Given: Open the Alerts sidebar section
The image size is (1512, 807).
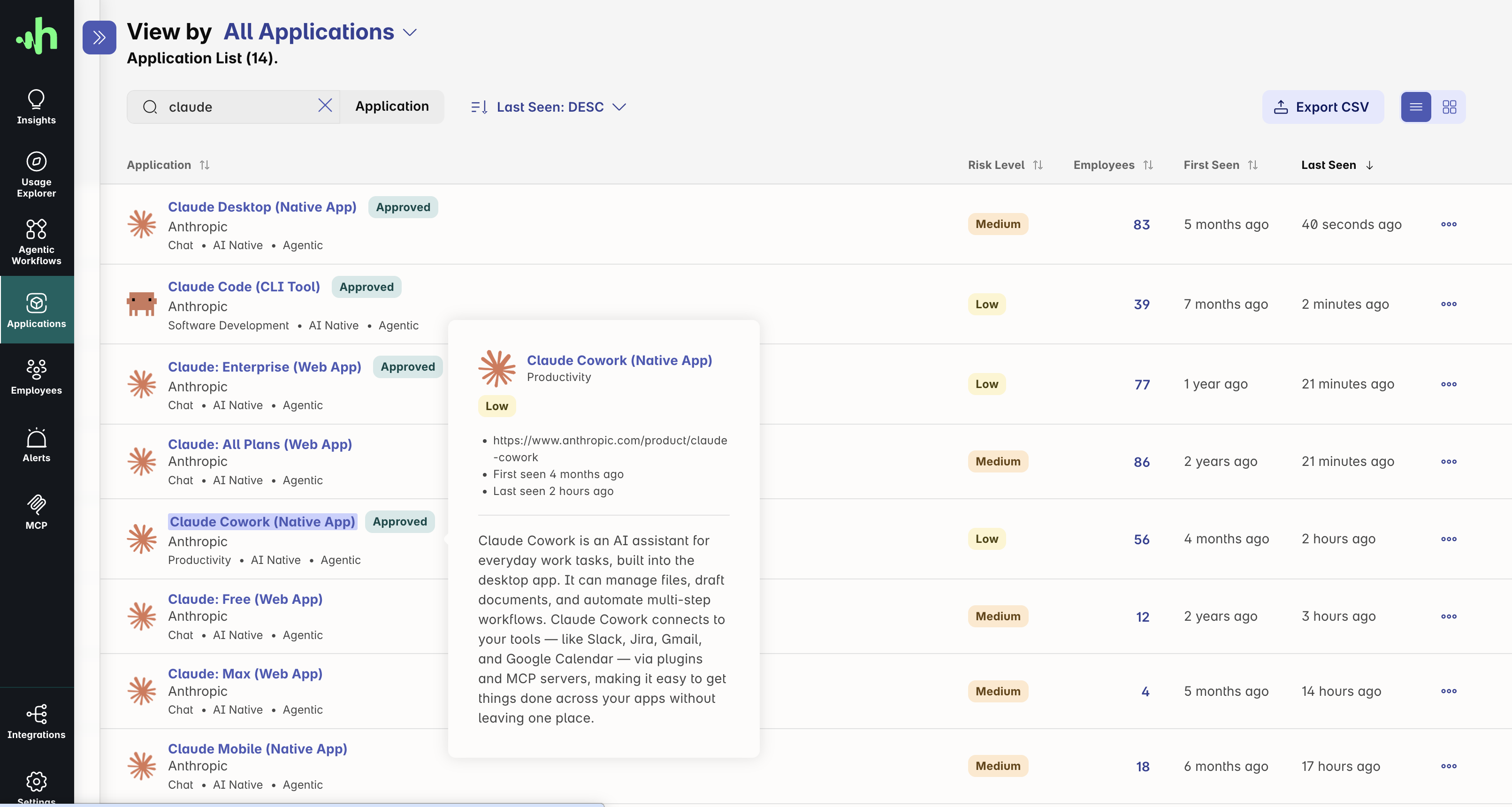Looking at the screenshot, I should [37, 445].
